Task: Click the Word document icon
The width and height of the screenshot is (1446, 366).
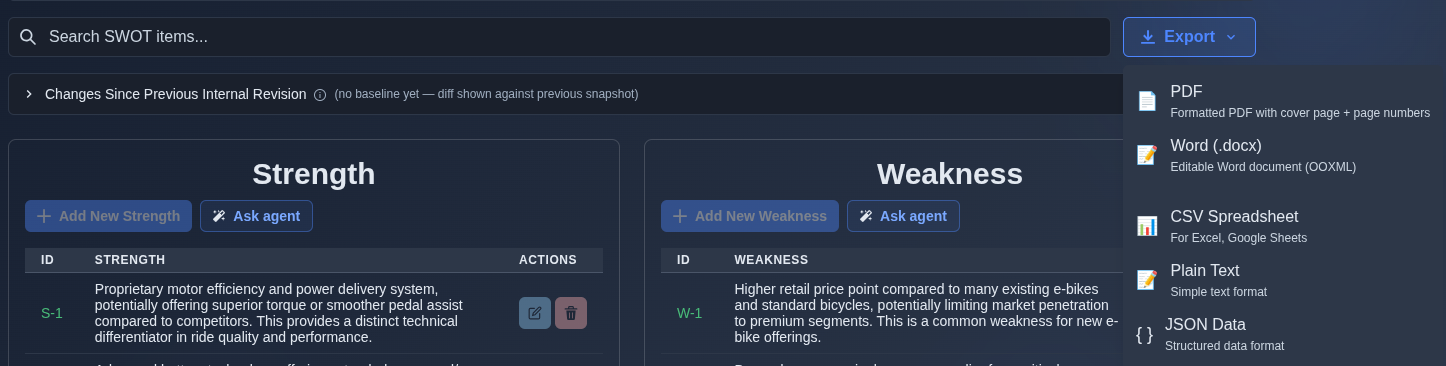Action: (1147, 155)
